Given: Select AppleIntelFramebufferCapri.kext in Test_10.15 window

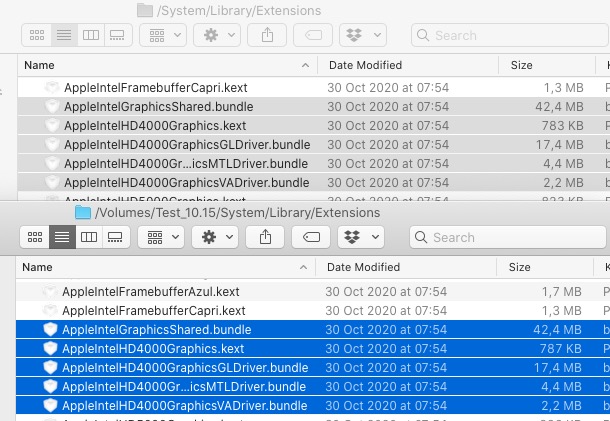Looking at the screenshot, I should (313, 310).
